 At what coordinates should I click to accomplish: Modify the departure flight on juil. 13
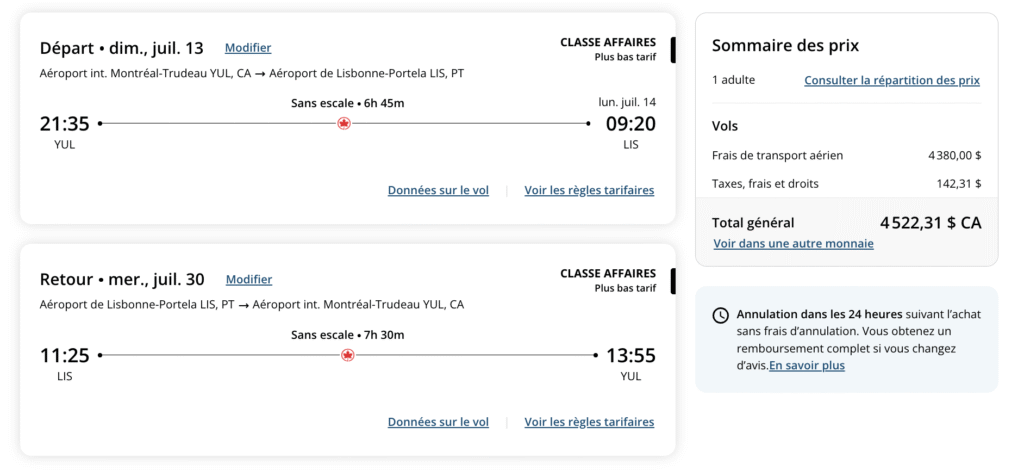pyautogui.click(x=248, y=48)
